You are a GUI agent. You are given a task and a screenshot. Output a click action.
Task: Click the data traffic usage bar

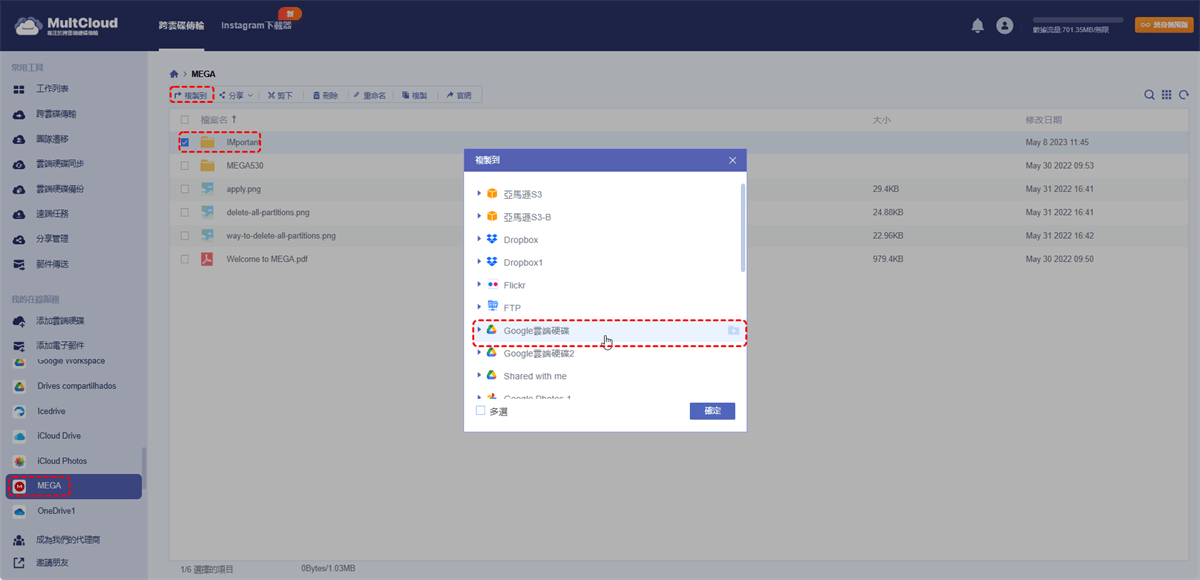1078,20
